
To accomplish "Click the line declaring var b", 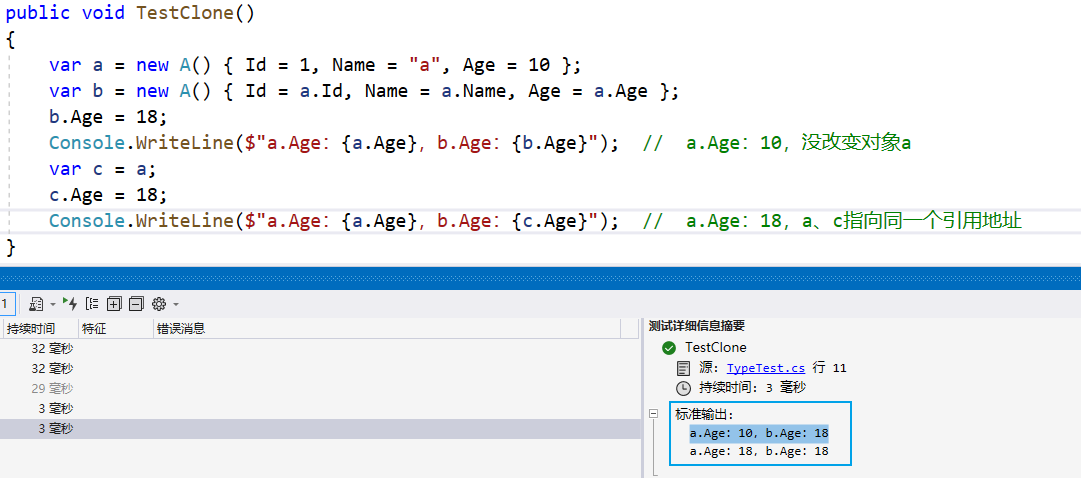I will click(364, 91).
